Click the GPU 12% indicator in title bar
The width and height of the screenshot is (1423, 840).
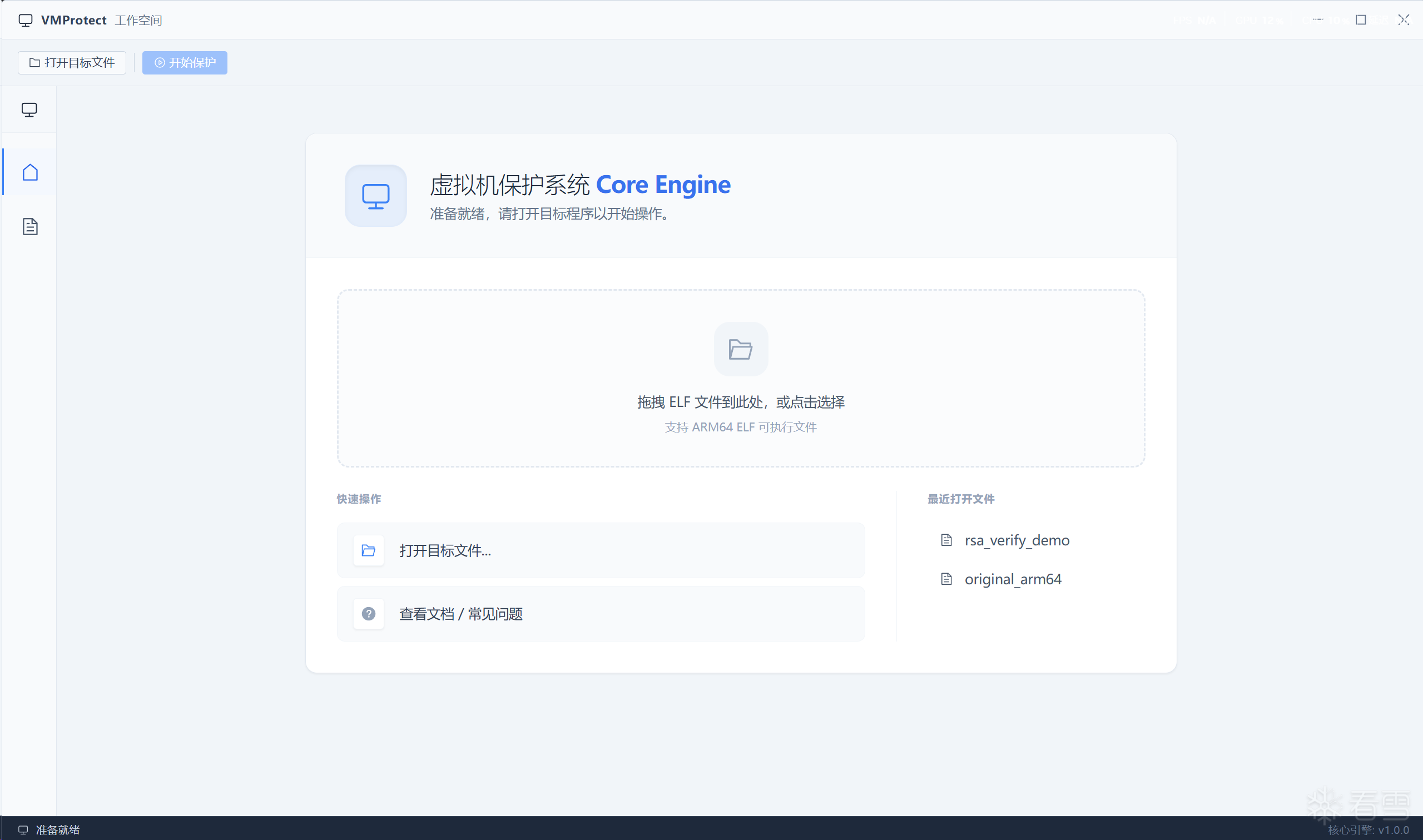[1260, 20]
